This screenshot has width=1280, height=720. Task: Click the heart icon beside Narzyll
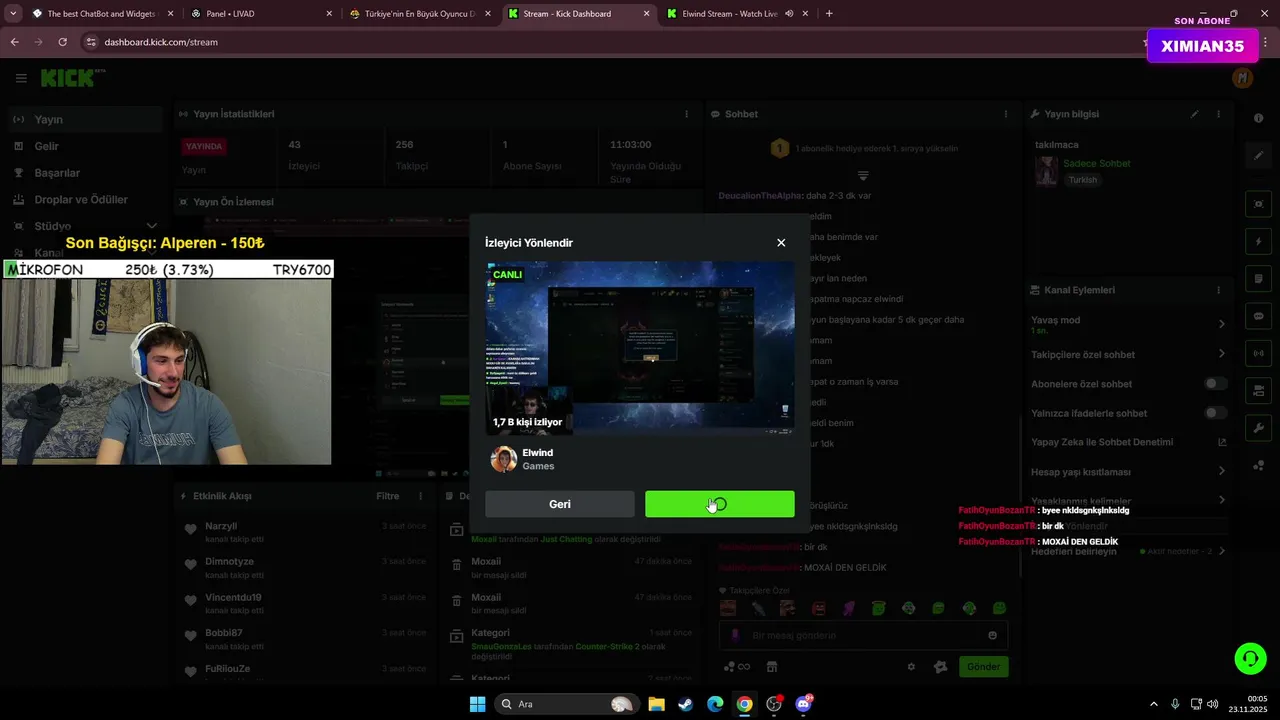point(191,530)
